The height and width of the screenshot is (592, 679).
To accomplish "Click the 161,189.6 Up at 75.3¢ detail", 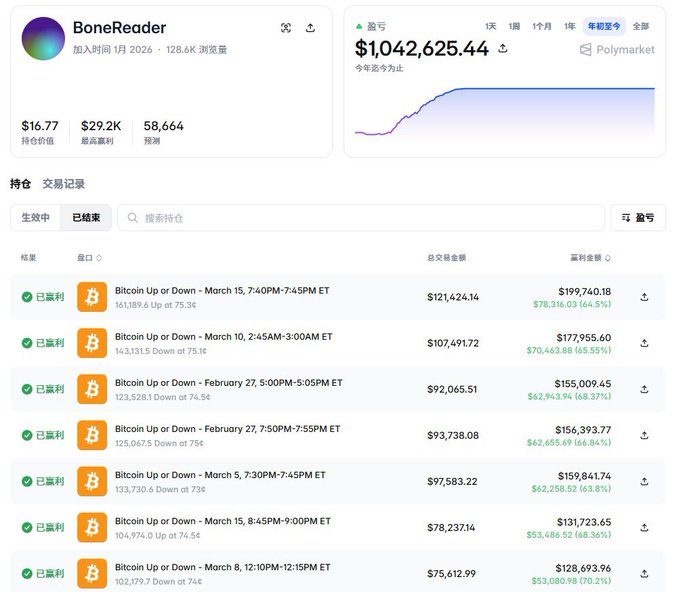I will pos(155,305).
